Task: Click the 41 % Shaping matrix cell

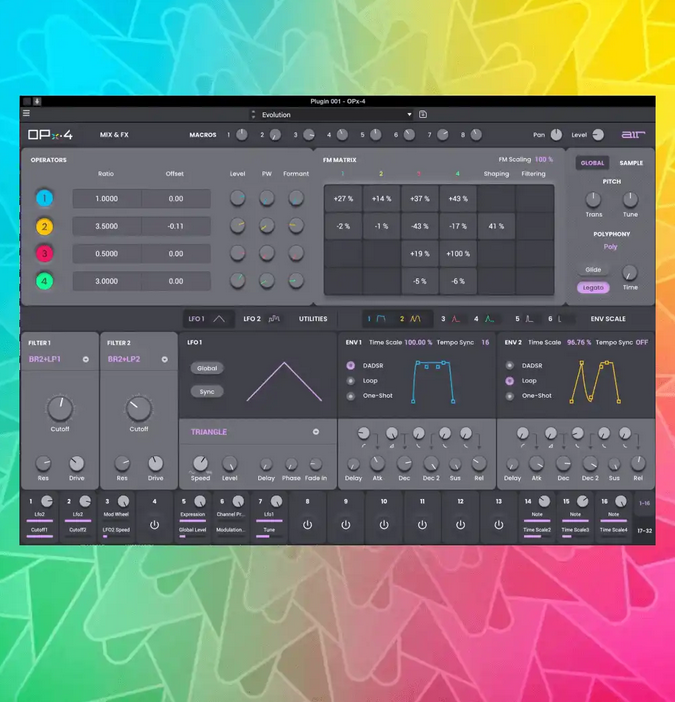Action: pos(496,226)
